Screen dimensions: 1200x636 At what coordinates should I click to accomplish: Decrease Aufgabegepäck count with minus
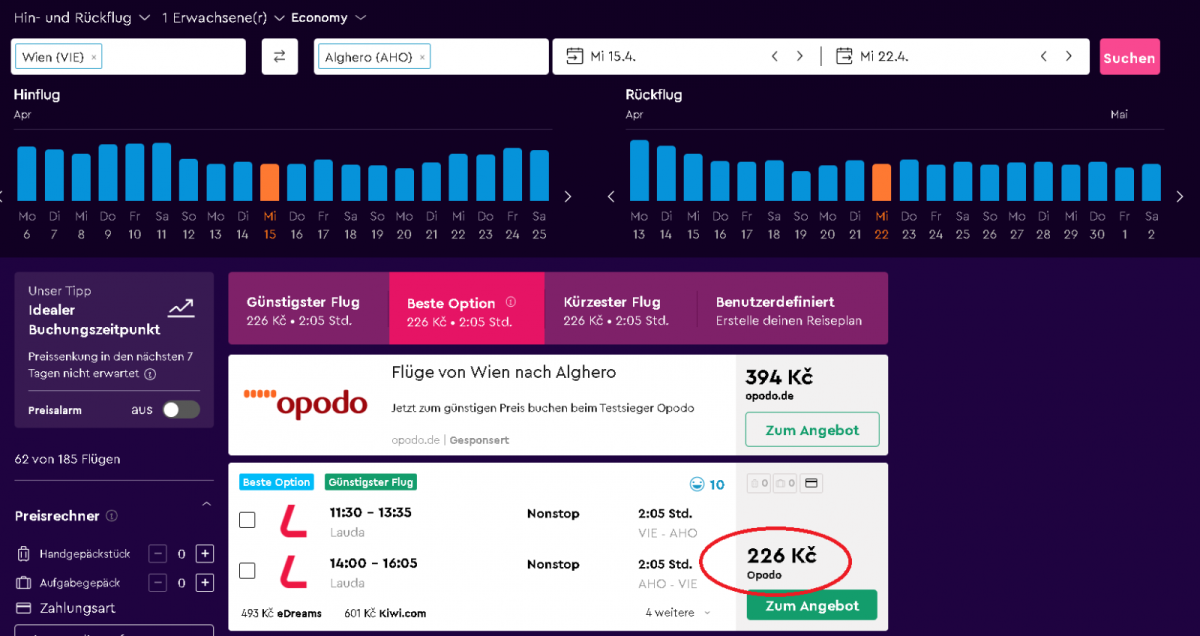(158, 583)
